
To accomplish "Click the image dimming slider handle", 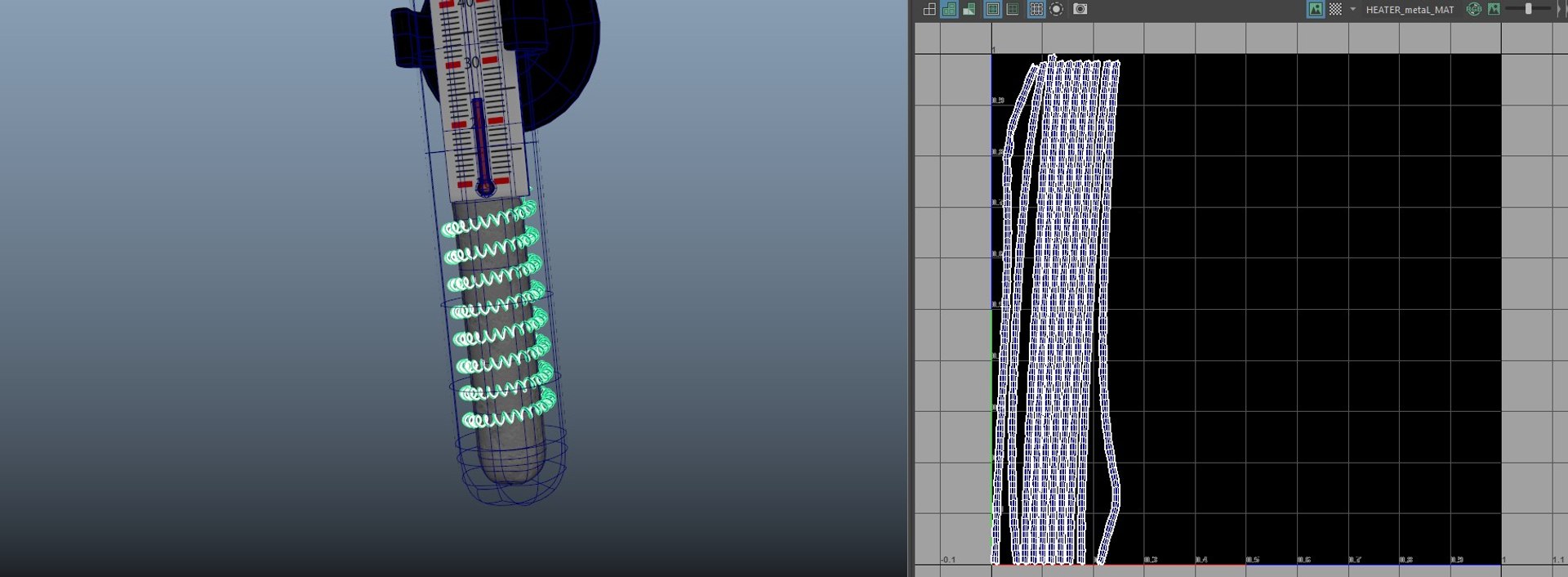I will (1529, 9).
